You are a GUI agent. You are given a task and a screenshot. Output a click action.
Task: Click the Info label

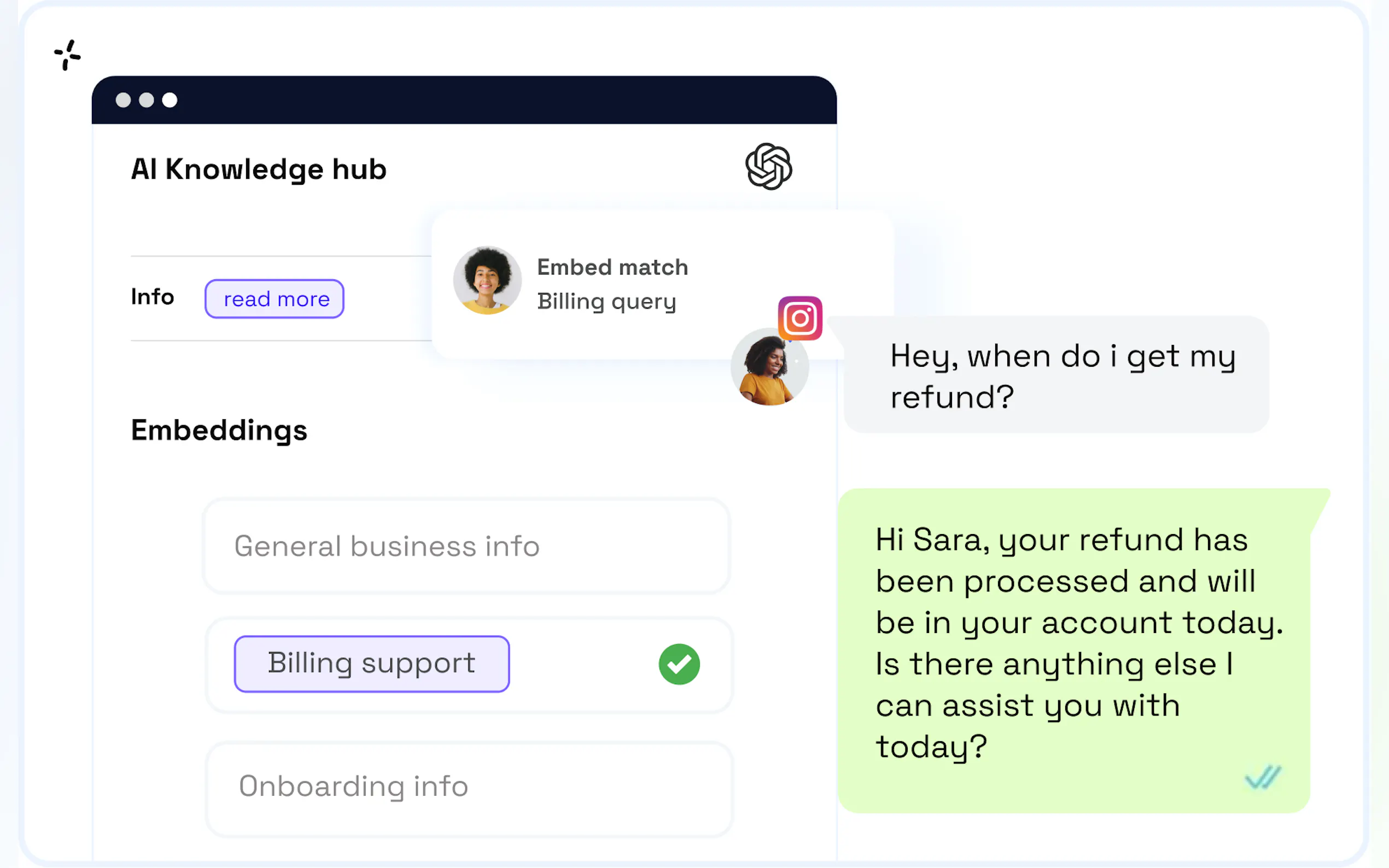tap(152, 297)
